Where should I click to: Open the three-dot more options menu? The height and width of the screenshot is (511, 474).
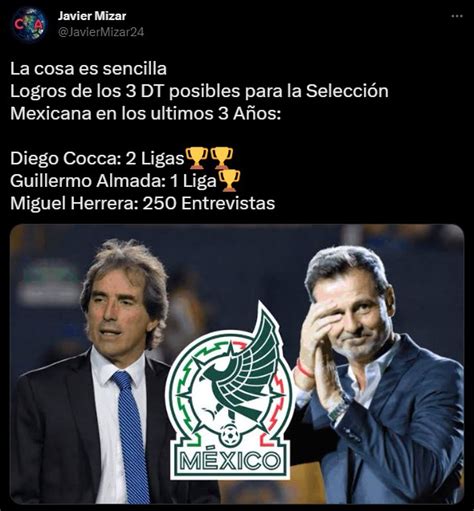point(457,16)
